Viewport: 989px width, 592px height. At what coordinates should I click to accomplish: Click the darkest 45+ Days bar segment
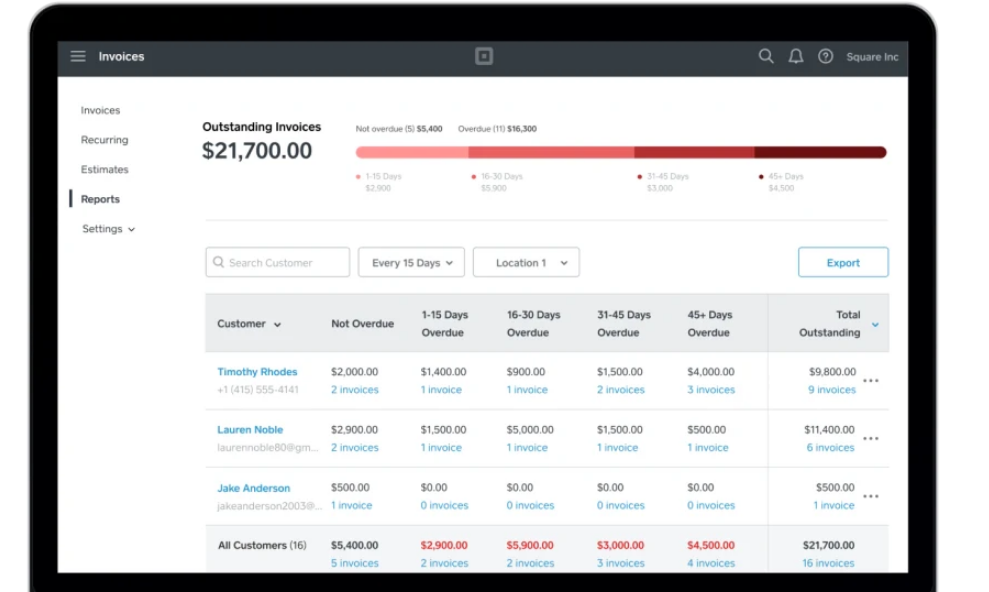pos(820,153)
